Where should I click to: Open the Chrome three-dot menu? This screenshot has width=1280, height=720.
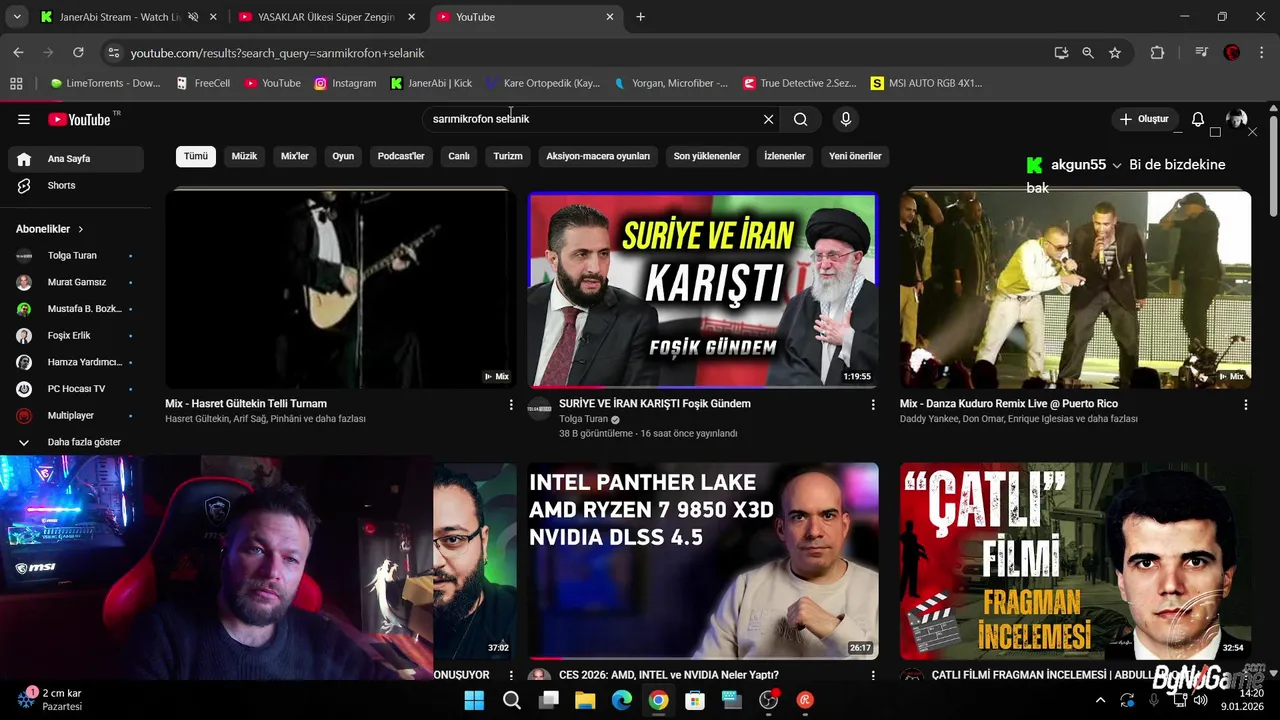pyautogui.click(x=1262, y=53)
